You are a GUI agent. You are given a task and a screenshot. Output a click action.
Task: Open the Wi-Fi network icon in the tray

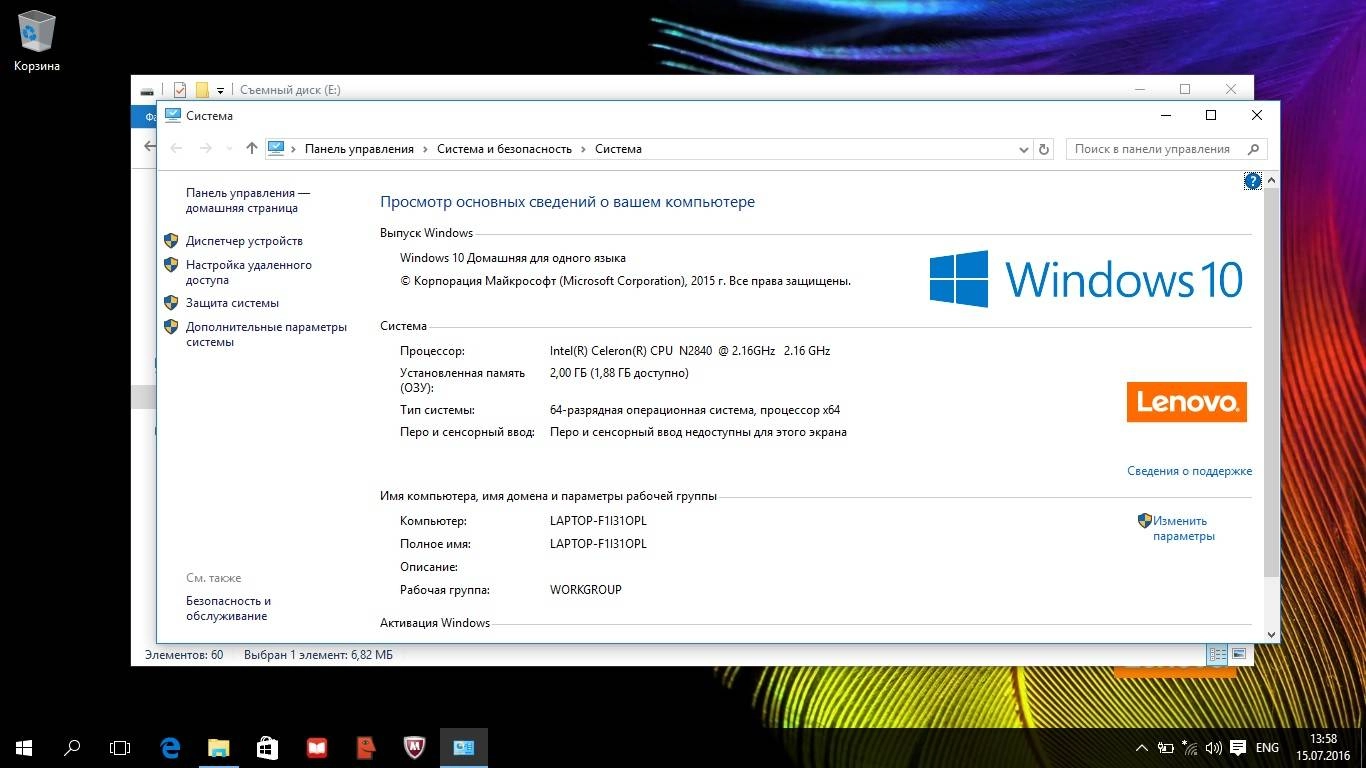pyautogui.click(x=1190, y=747)
